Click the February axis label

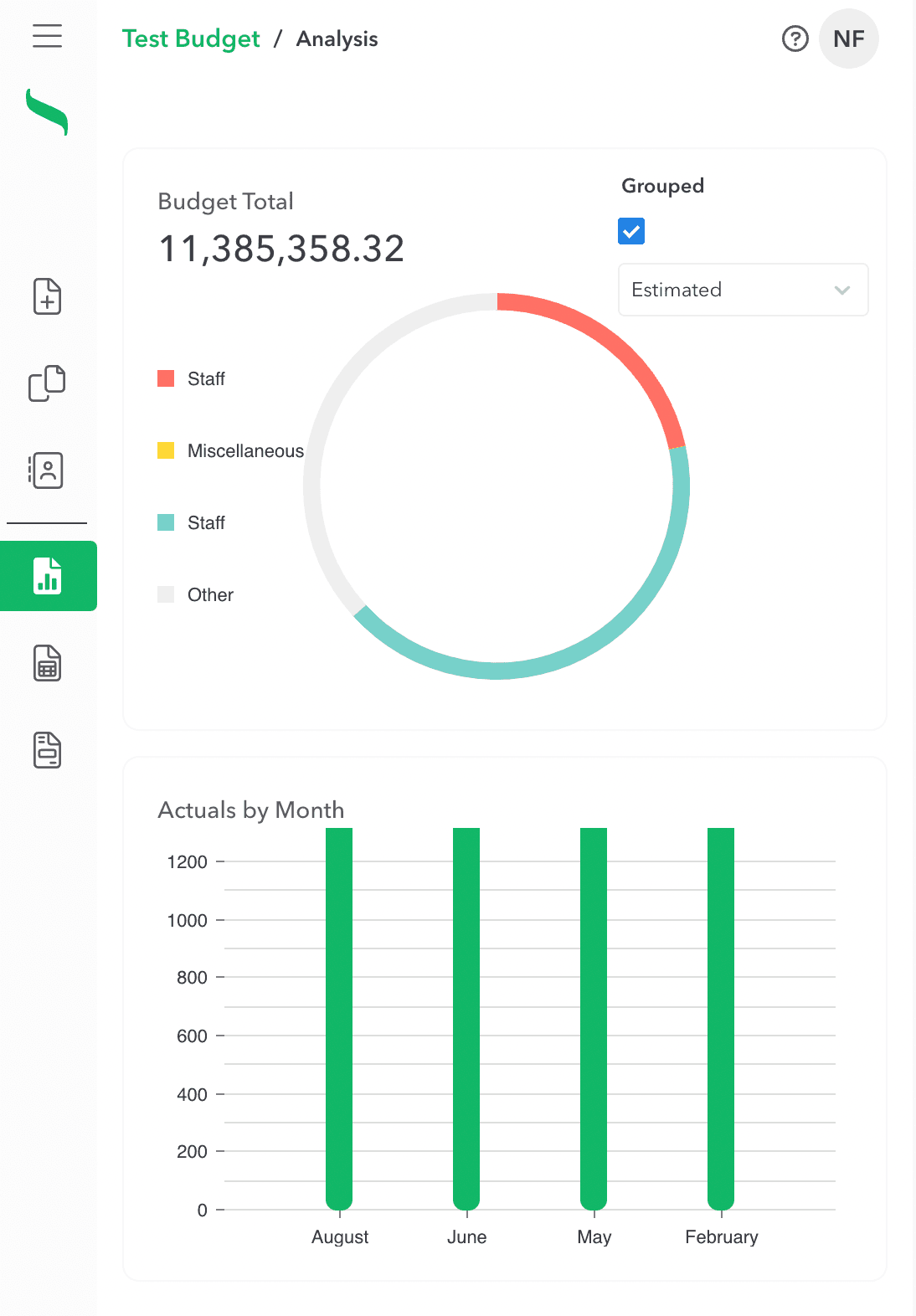pyautogui.click(x=722, y=1236)
